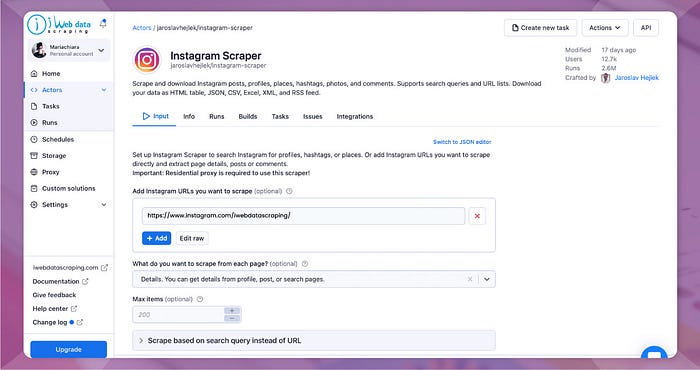Open Custom solutions in the sidebar

69,188
